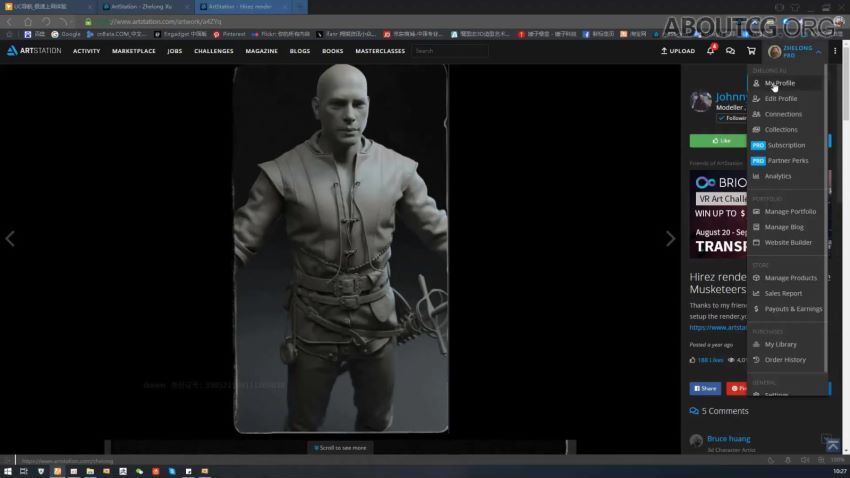This screenshot has width=850, height=478.
Task: Open the 188 Likes link
Action: (710, 360)
